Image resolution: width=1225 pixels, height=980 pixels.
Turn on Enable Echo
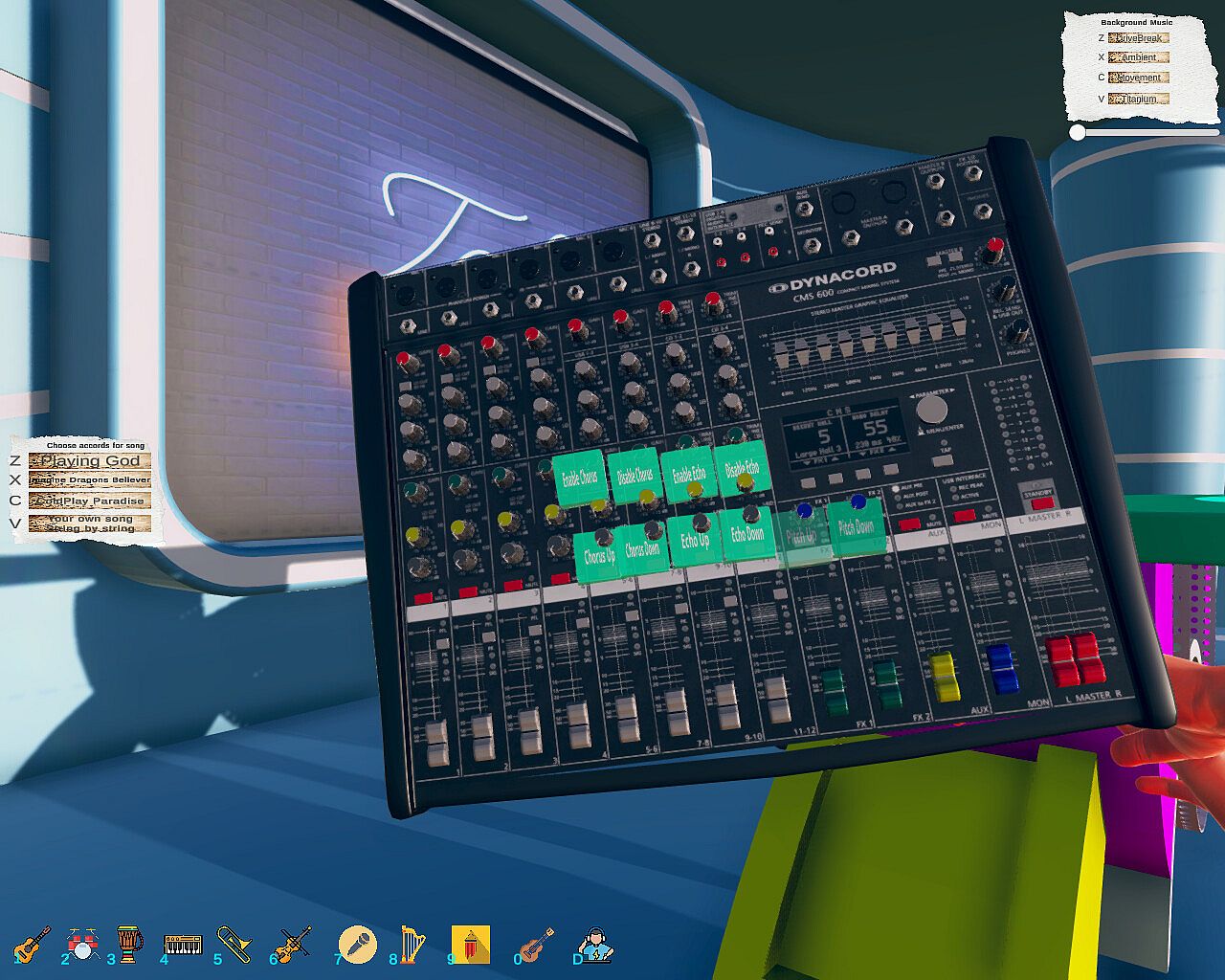[x=687, y=475]
